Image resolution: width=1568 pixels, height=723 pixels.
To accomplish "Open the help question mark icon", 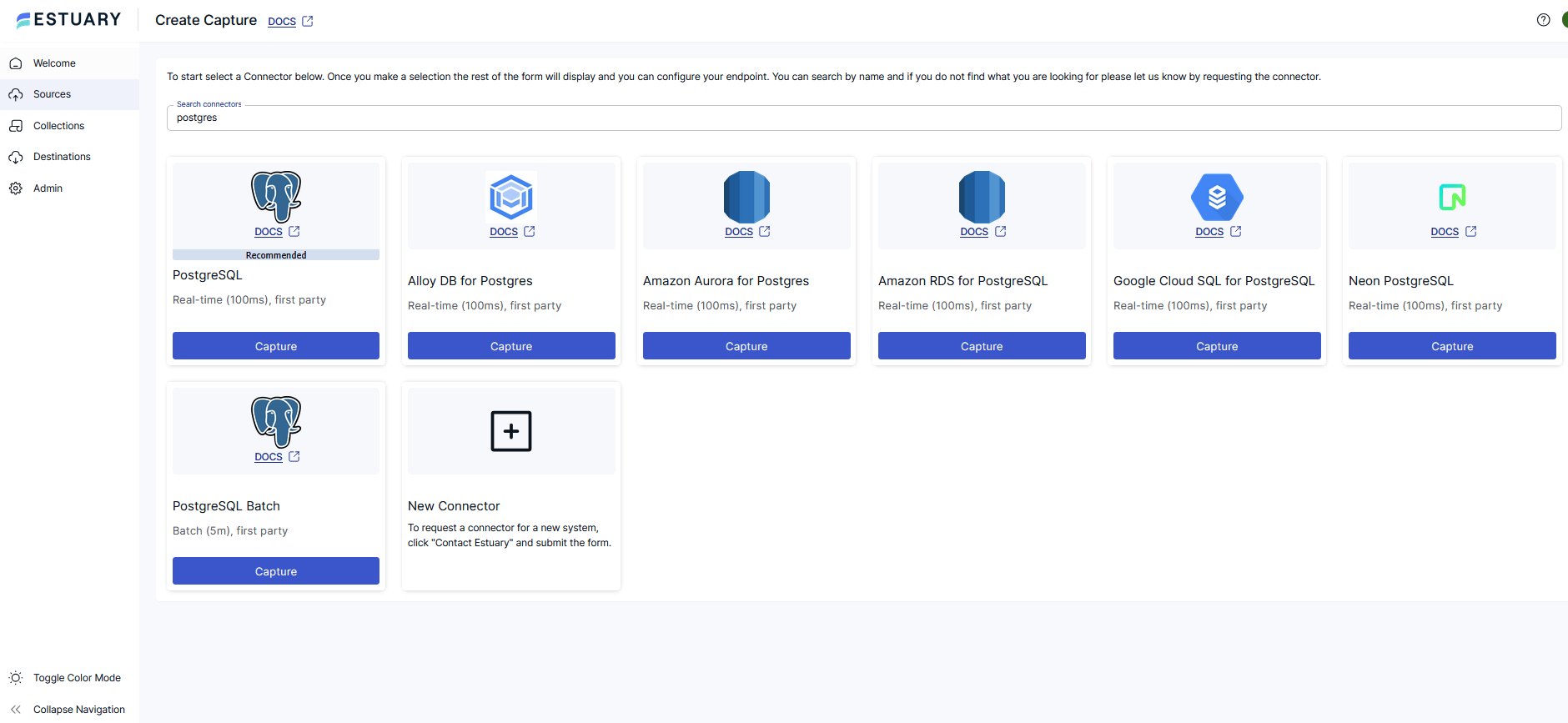I will point(1543,20).
